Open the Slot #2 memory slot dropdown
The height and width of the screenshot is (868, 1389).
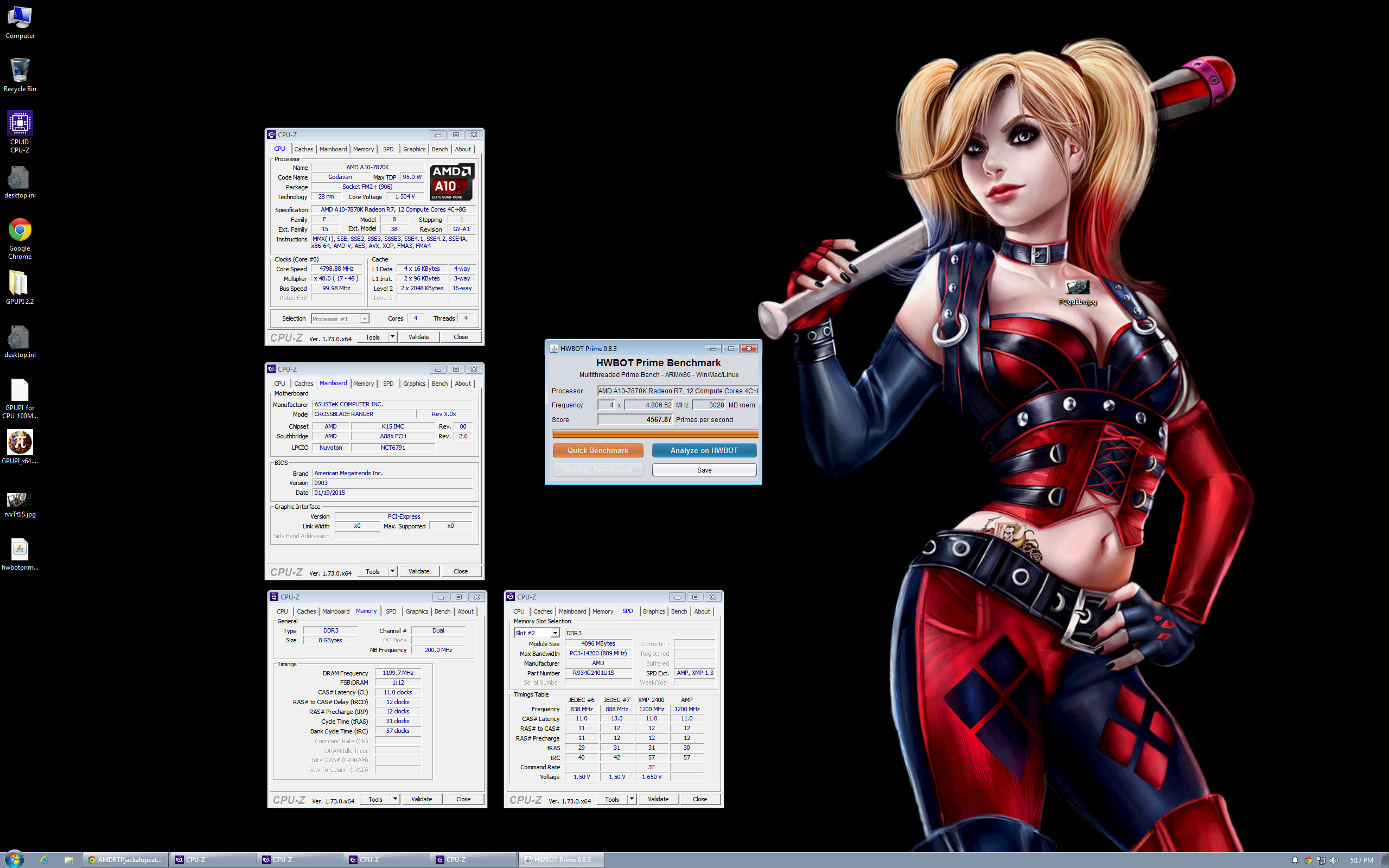(x=536, y=633)
